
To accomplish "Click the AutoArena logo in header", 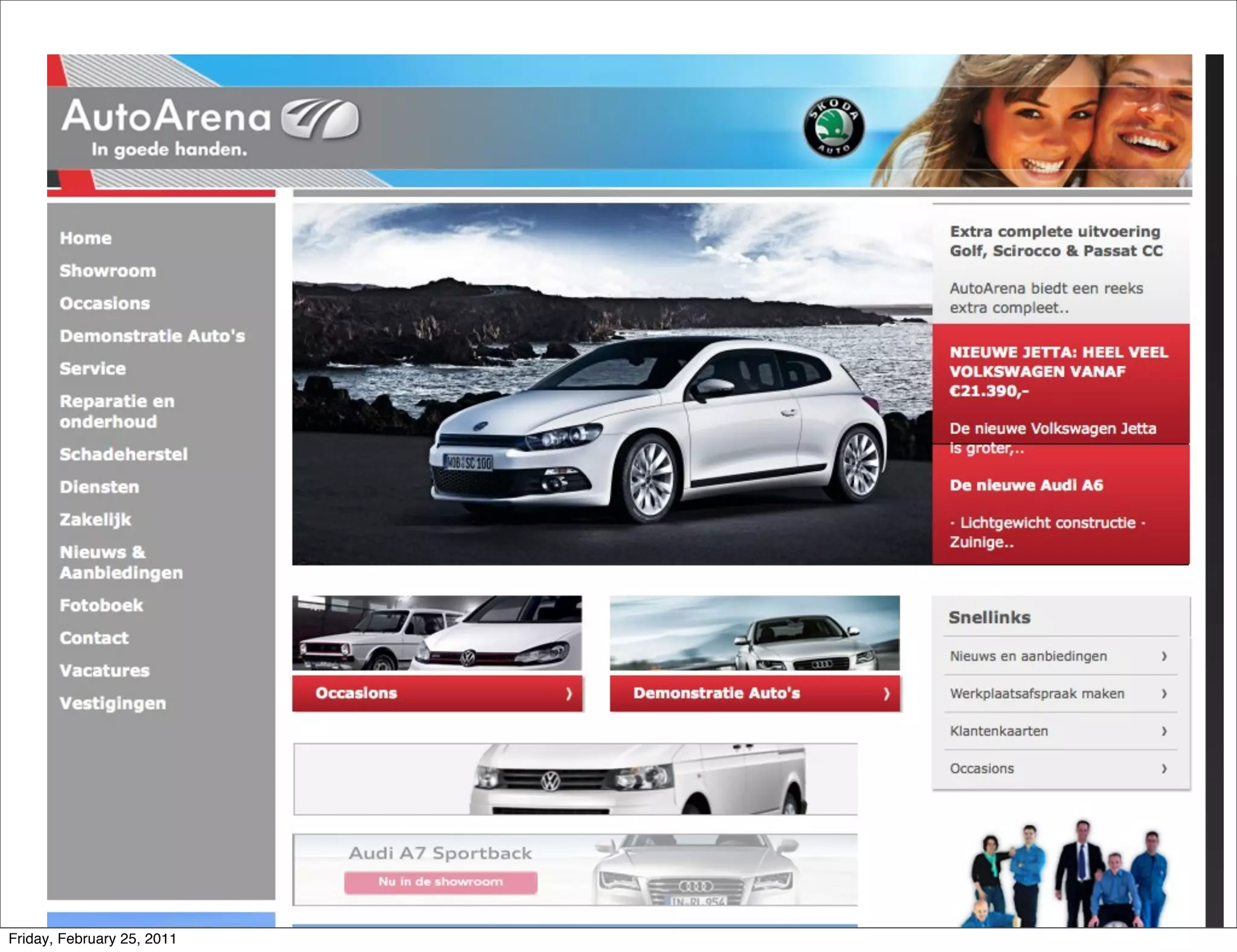I will pos(210,125).
